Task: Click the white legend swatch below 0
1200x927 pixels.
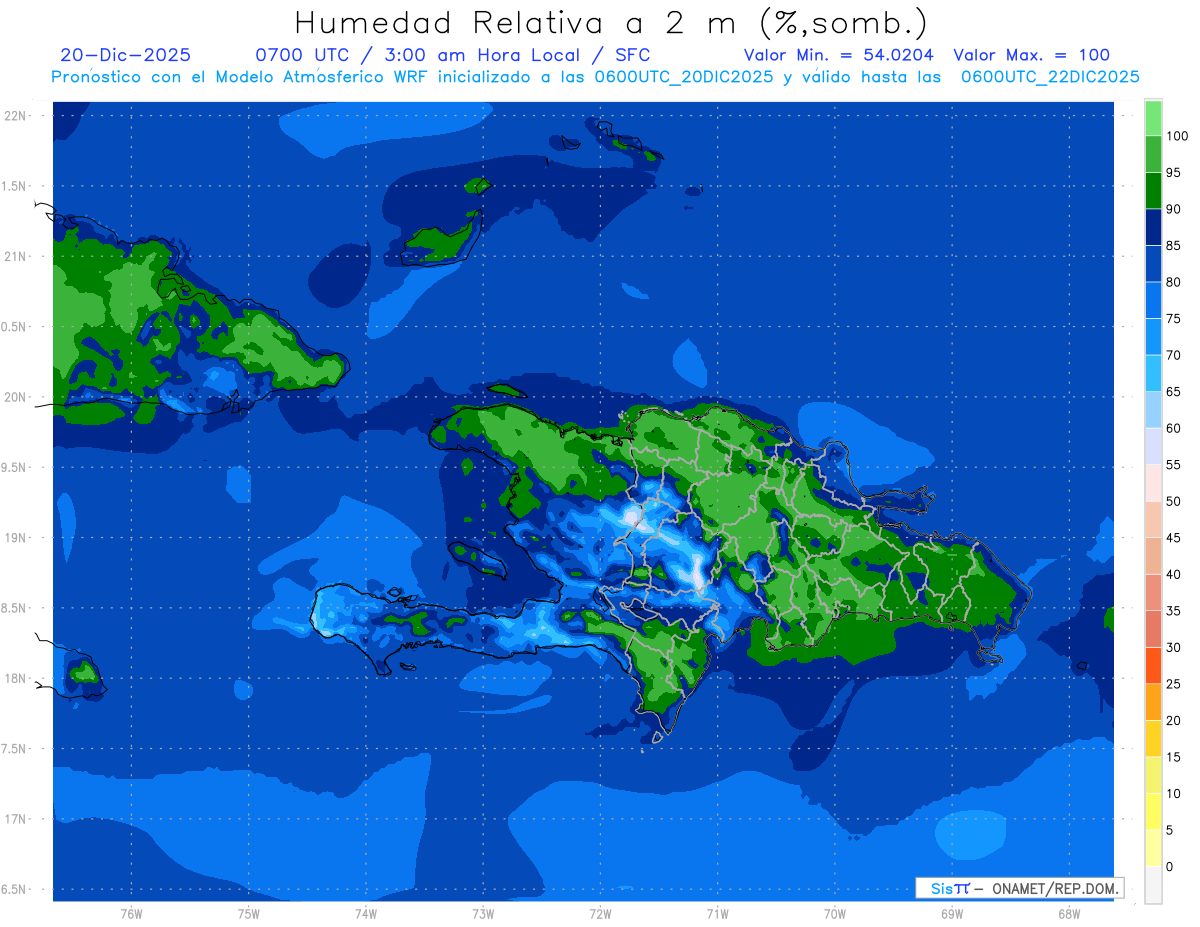Action: tap(1153, 884)
